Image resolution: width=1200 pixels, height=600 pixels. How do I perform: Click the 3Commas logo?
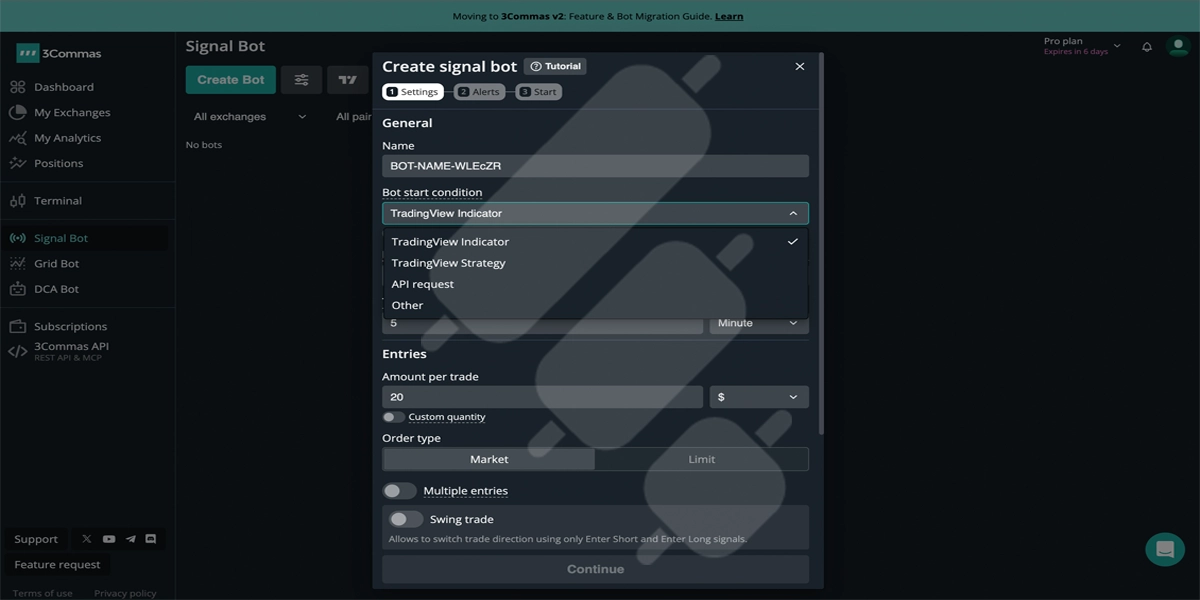pos(59,53)
